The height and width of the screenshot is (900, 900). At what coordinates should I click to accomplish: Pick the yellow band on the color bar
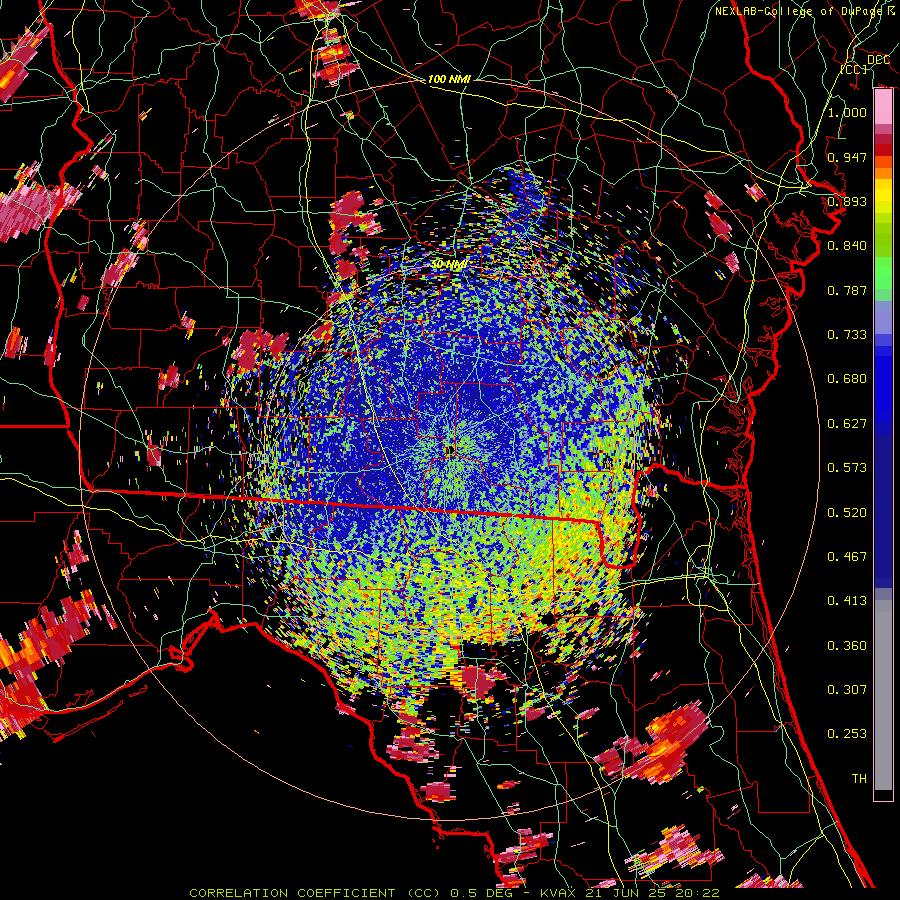pos(883,196)
